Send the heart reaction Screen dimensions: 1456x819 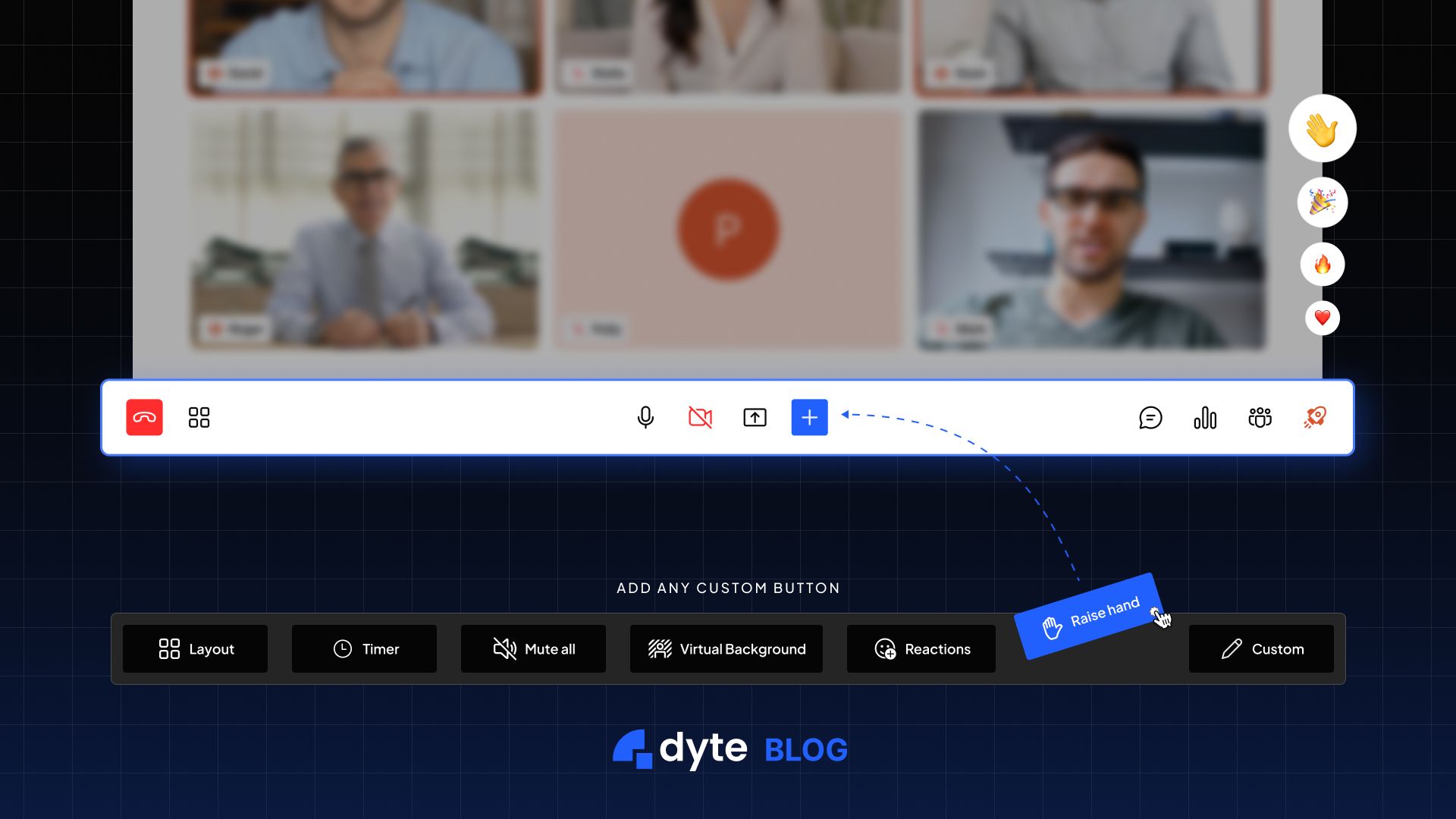tap(1322, 318)
